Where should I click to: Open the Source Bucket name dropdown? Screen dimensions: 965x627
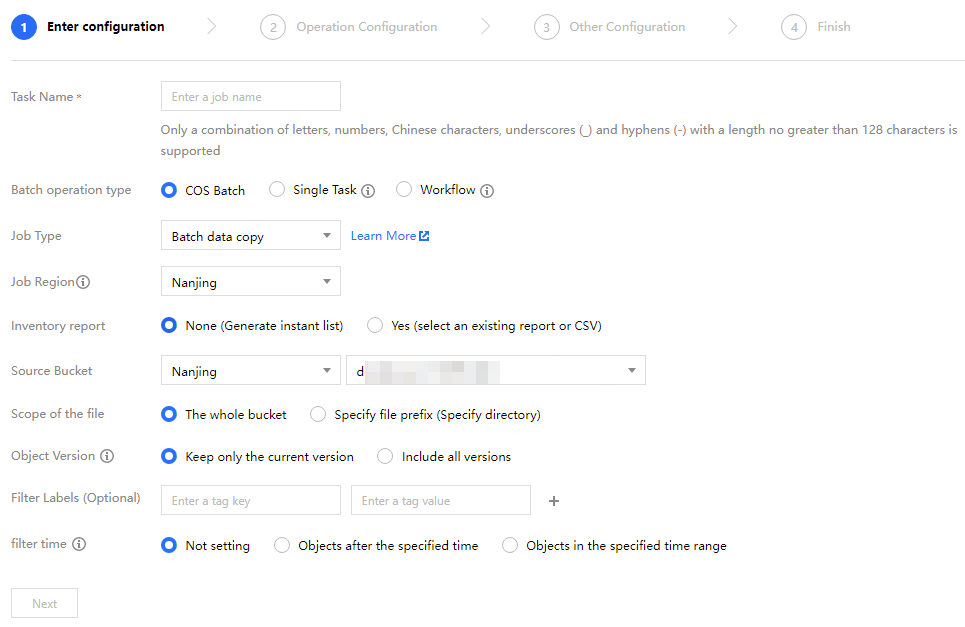(x=495, y=371)
